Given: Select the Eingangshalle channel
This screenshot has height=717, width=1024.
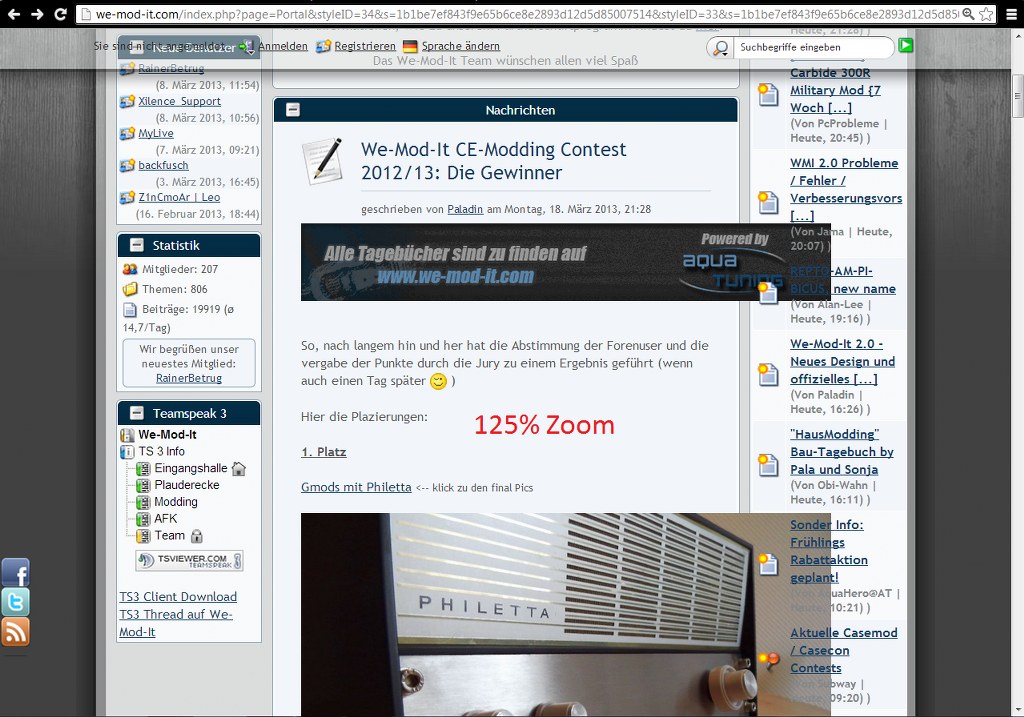Looking at the screenshot, I should [x=190, y=468].
